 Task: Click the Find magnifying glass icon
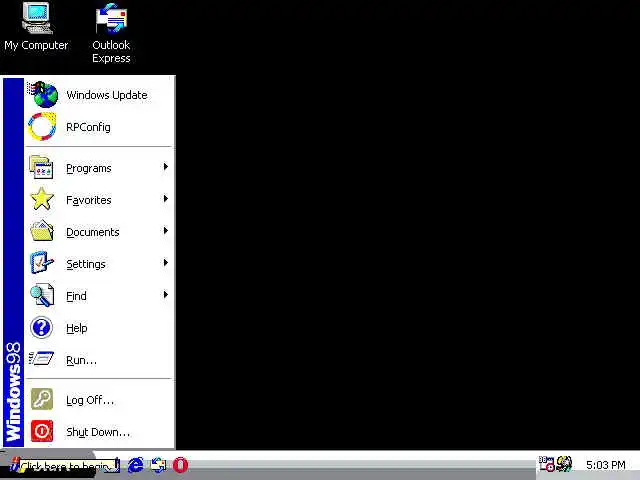42,295
